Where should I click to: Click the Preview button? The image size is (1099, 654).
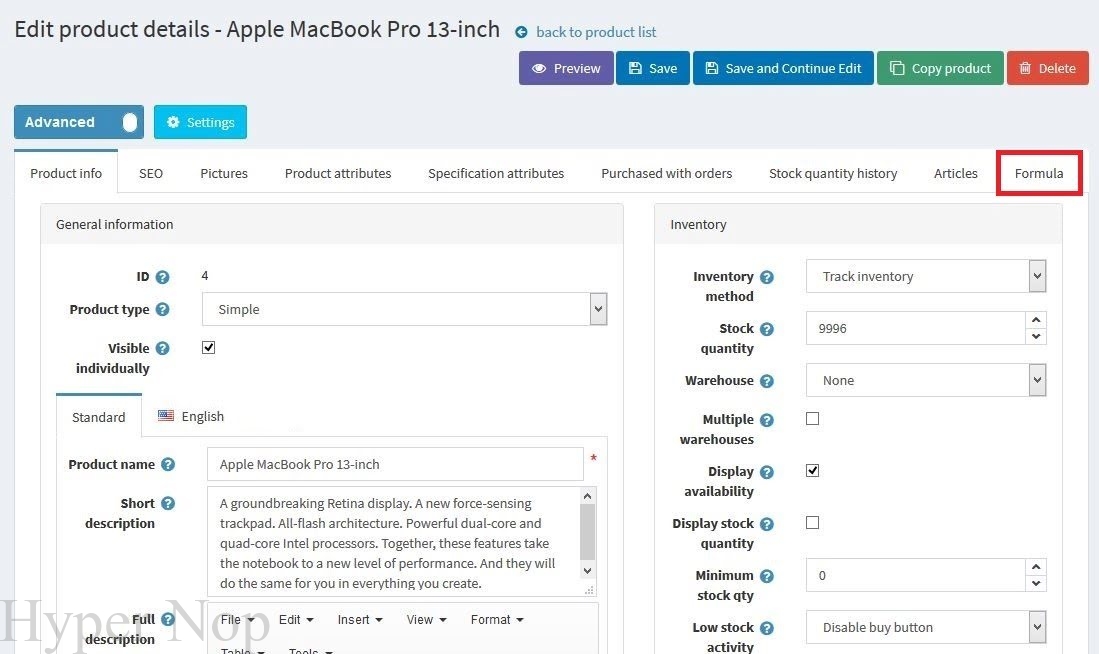(x=566, y=68)
